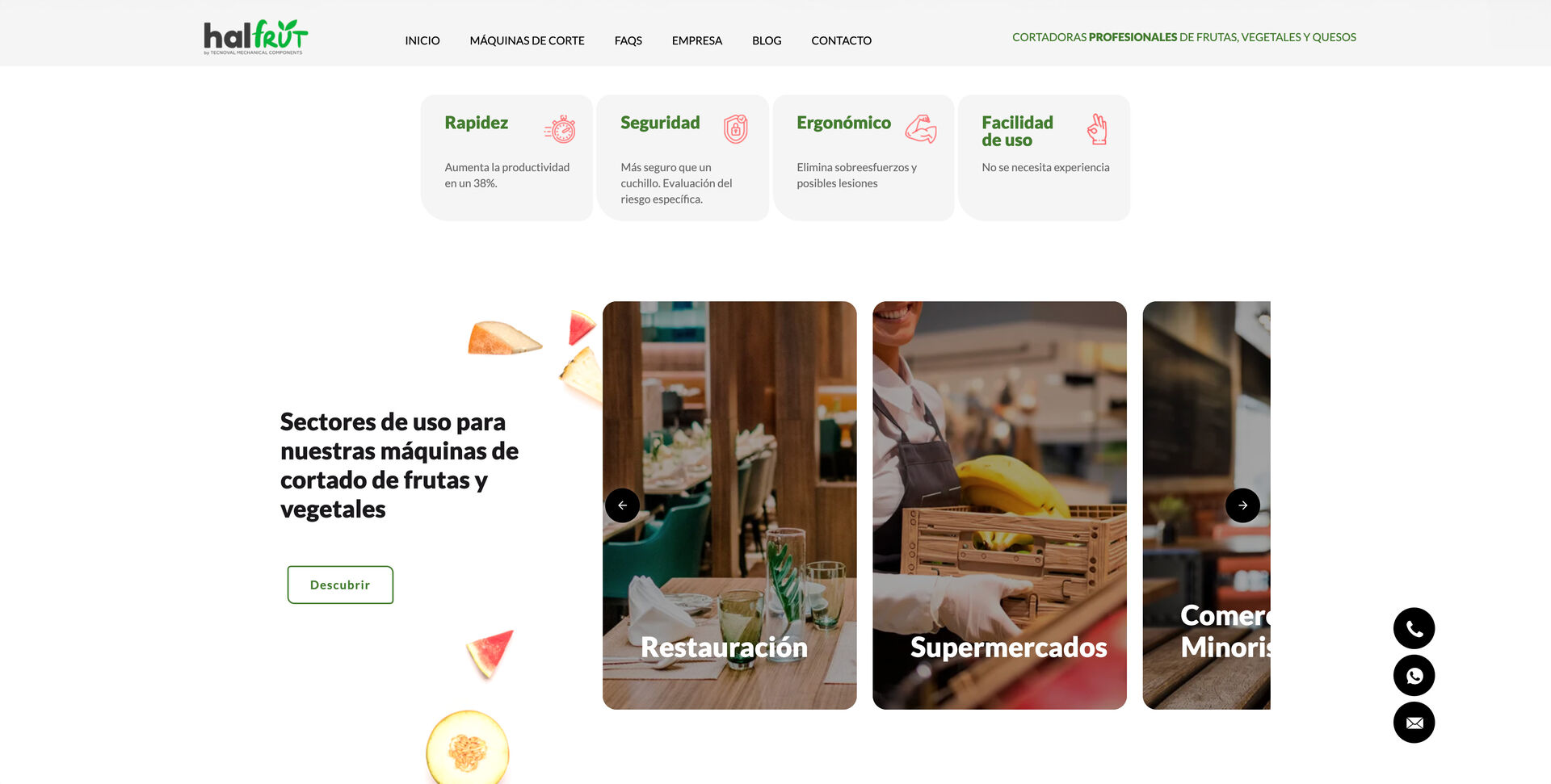Open the INICIO menu item

[422, 40]
